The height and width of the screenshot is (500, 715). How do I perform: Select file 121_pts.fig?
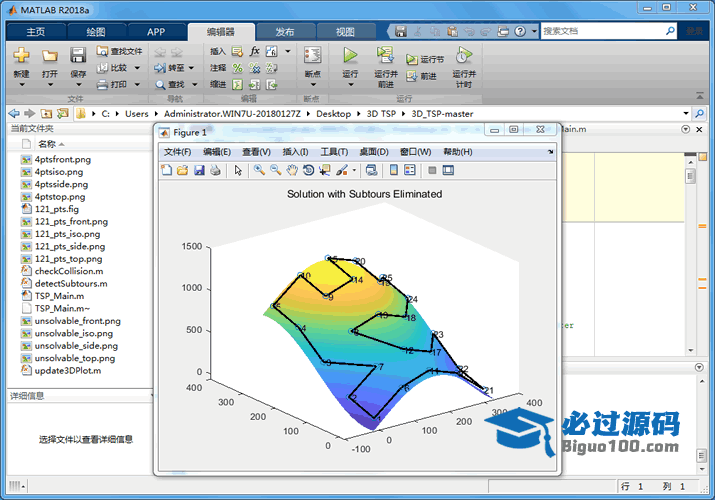coord(57,209)
